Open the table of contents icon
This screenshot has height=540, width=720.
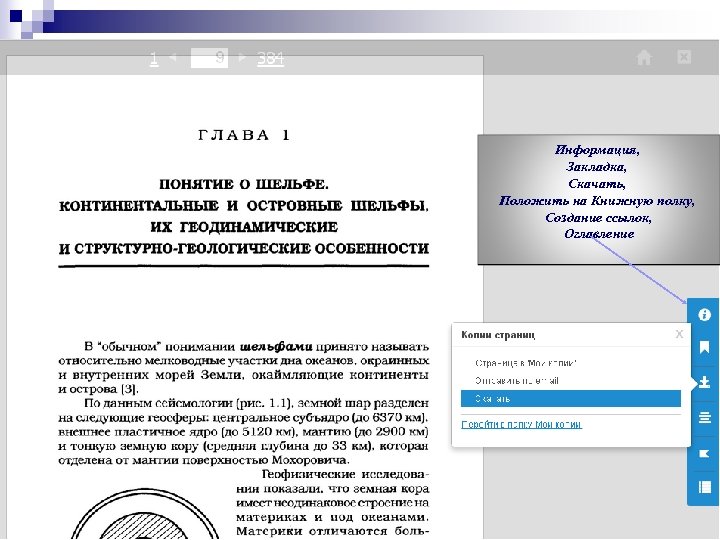[x=704, y=487]
